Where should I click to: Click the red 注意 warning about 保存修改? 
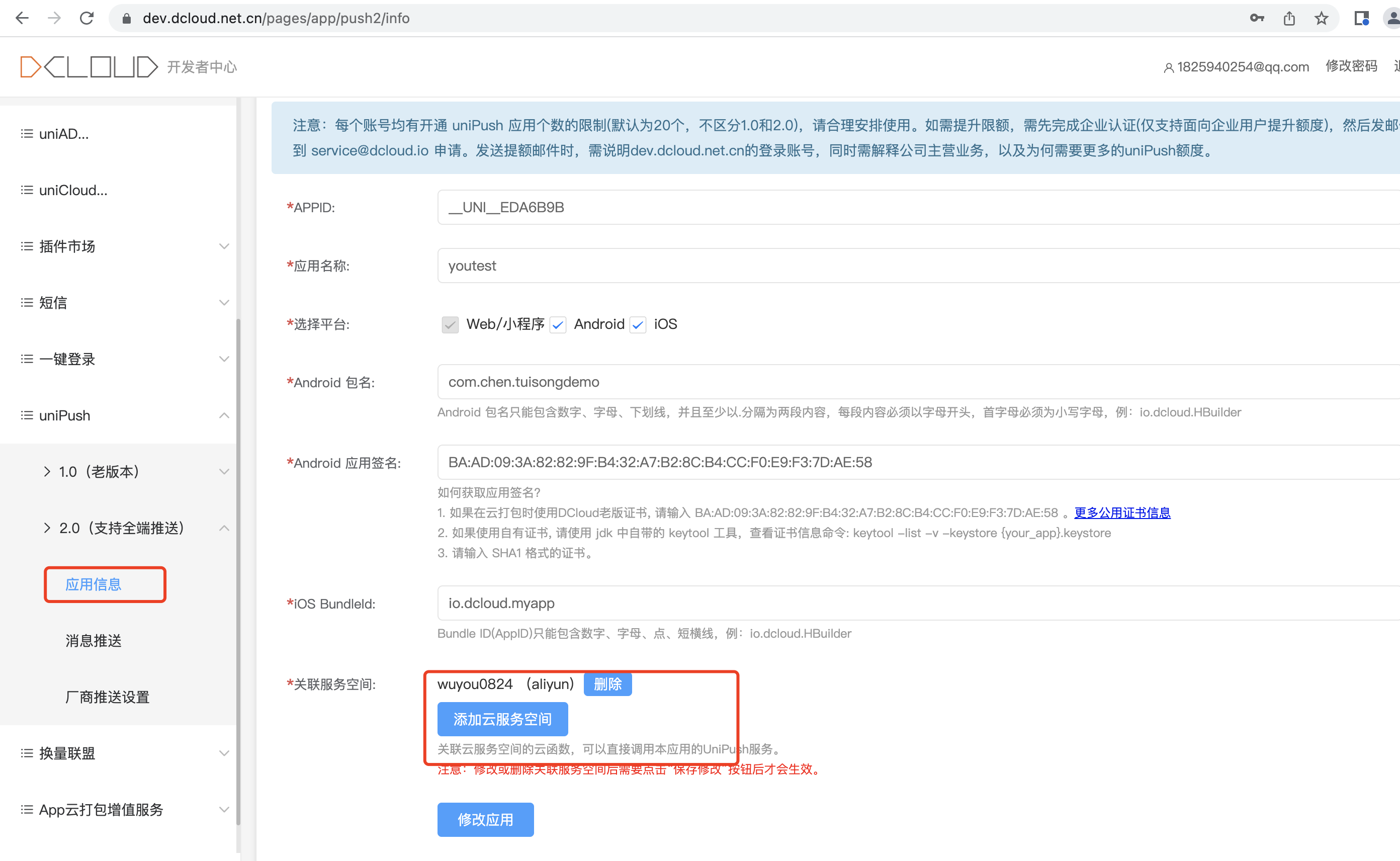coord(631,770)
